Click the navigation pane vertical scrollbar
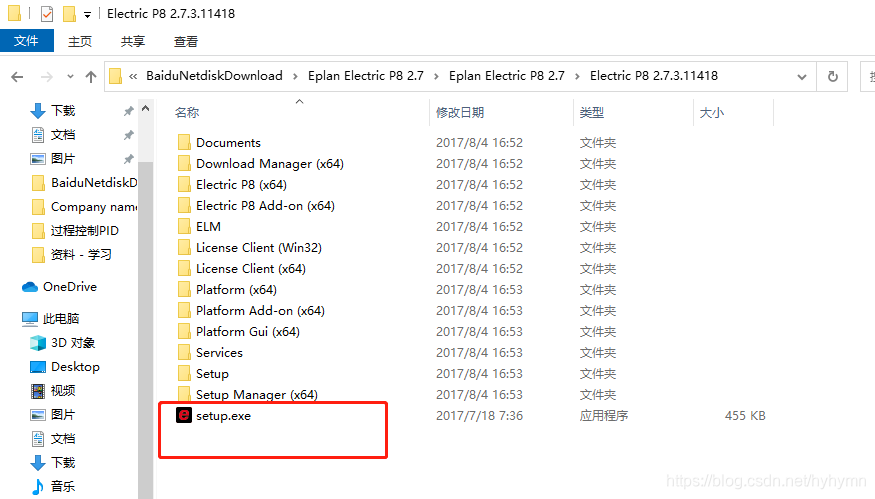This screenshot has height=499, width=875. 146,300
